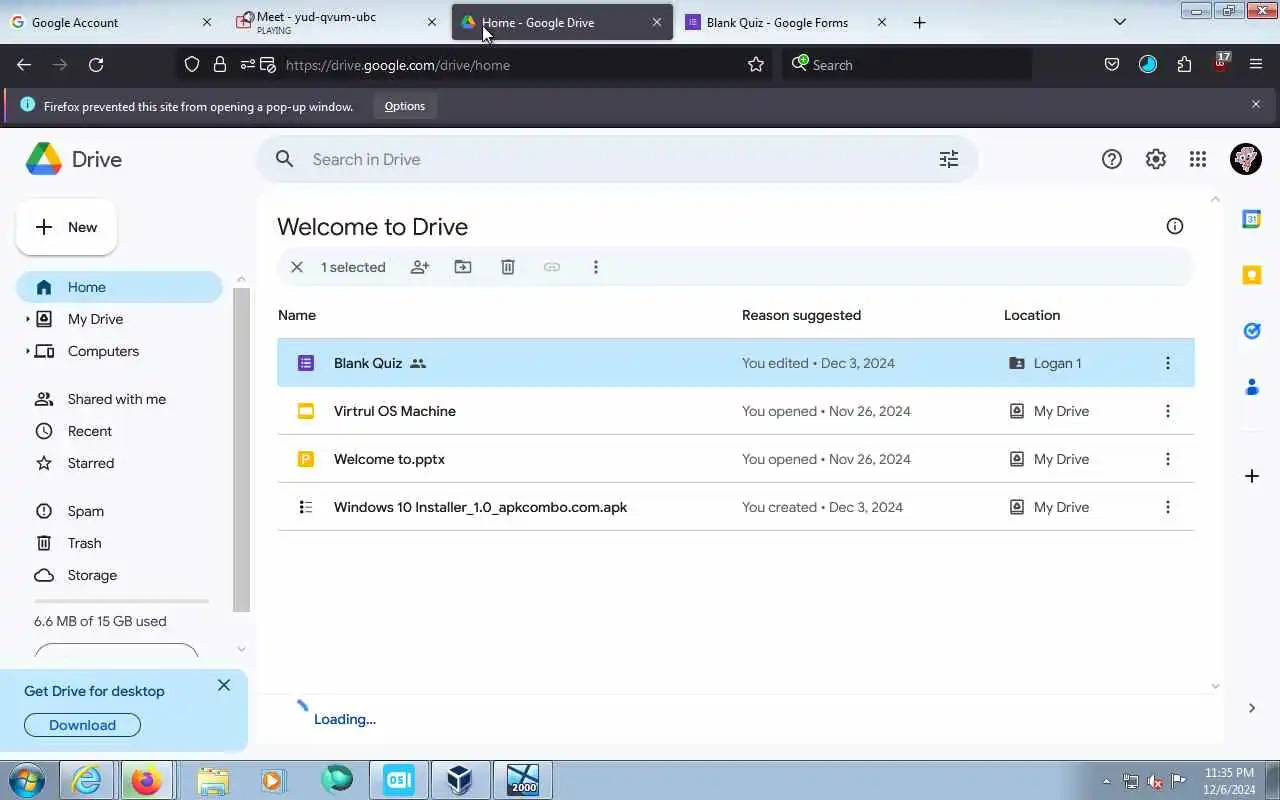
Task: Select the Blank Quiz file row
Action: coord(736,363)
